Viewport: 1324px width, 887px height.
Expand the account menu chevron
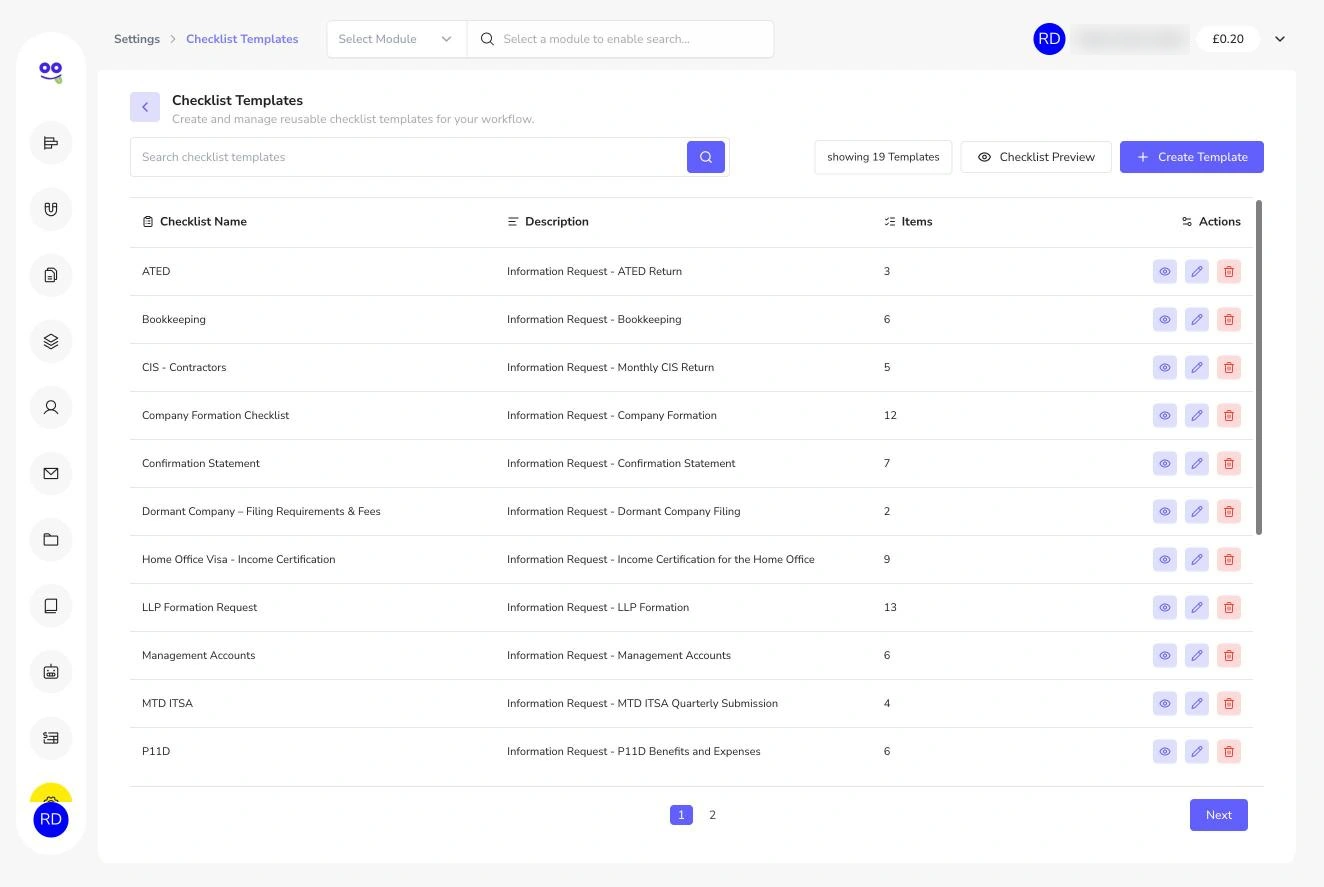pos(1280,39)
